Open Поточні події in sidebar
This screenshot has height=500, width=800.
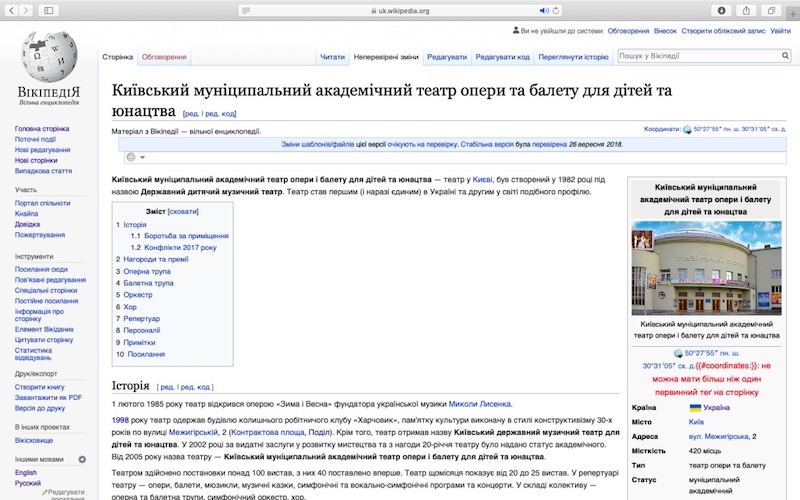[35, 139]
